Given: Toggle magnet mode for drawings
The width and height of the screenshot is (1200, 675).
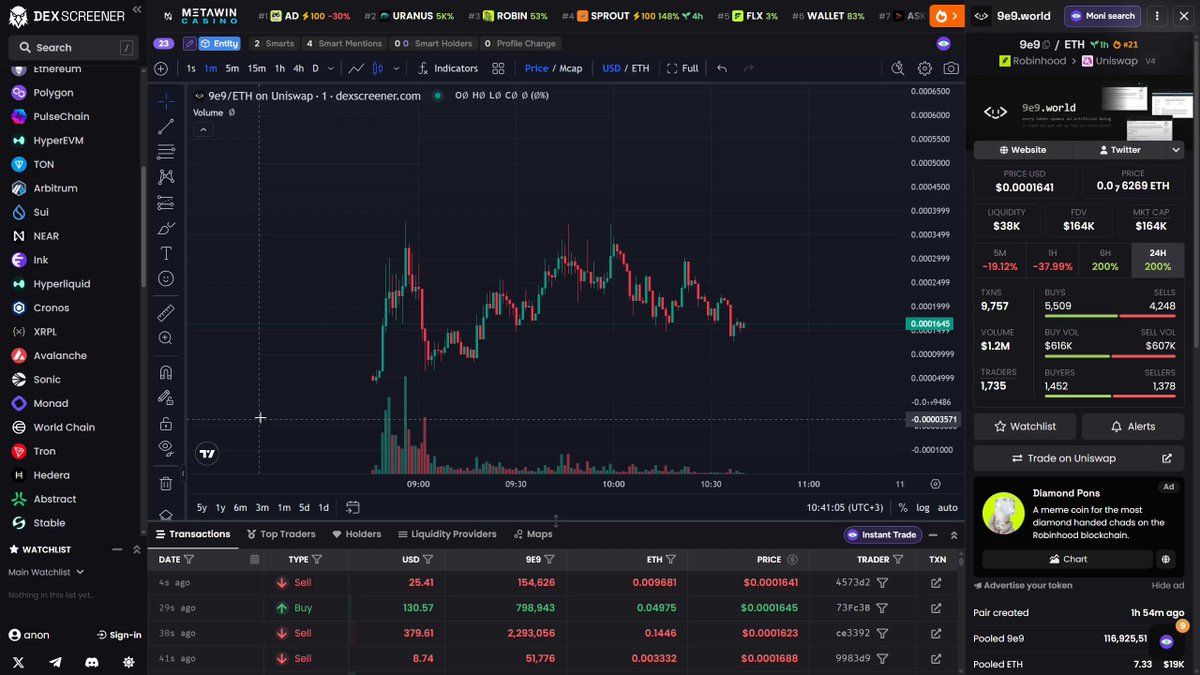Looking at the screenshot, I should [x=166, y=372].
